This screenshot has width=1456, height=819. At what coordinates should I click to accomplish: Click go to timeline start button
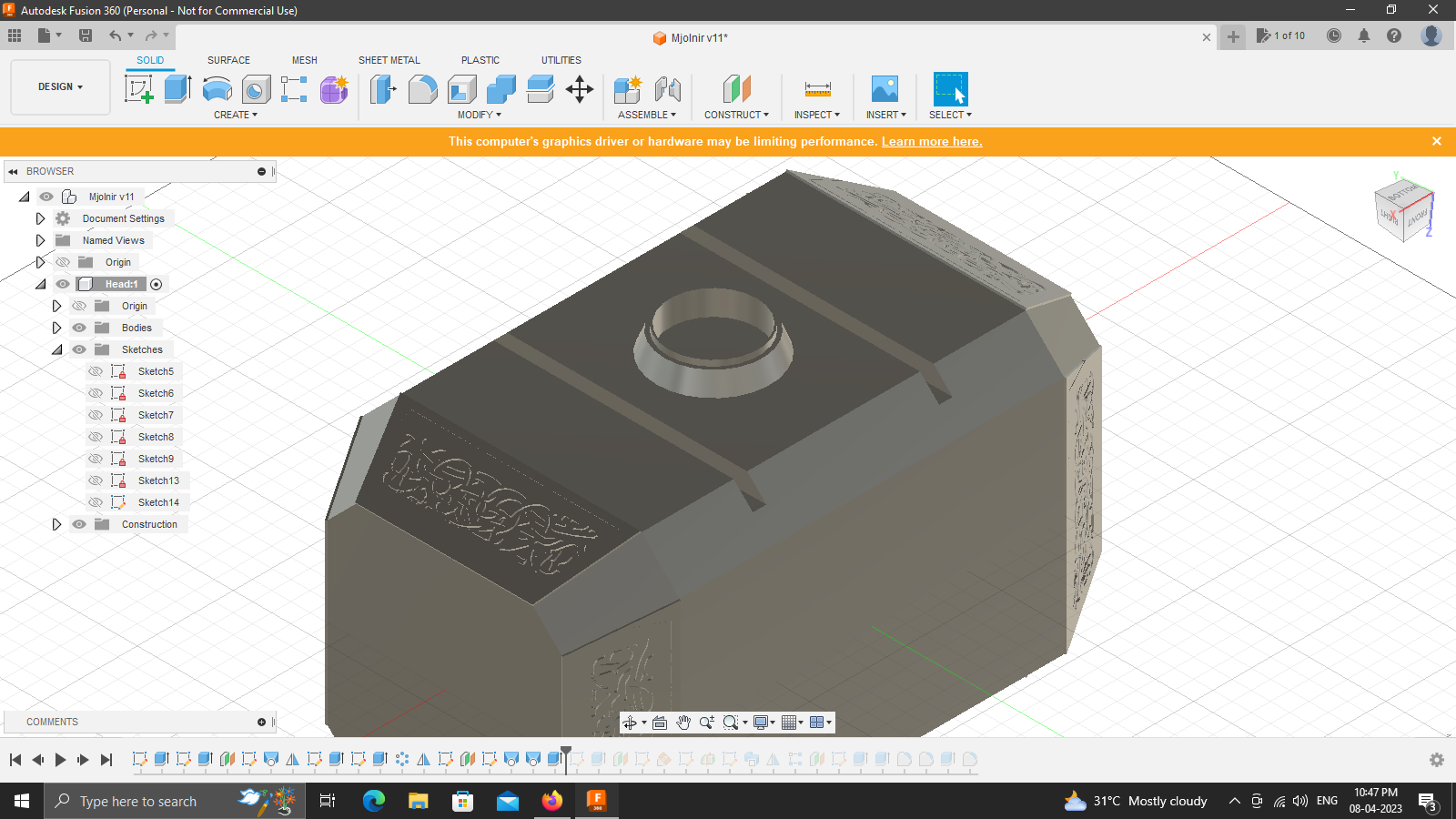(x=15, y=760)
